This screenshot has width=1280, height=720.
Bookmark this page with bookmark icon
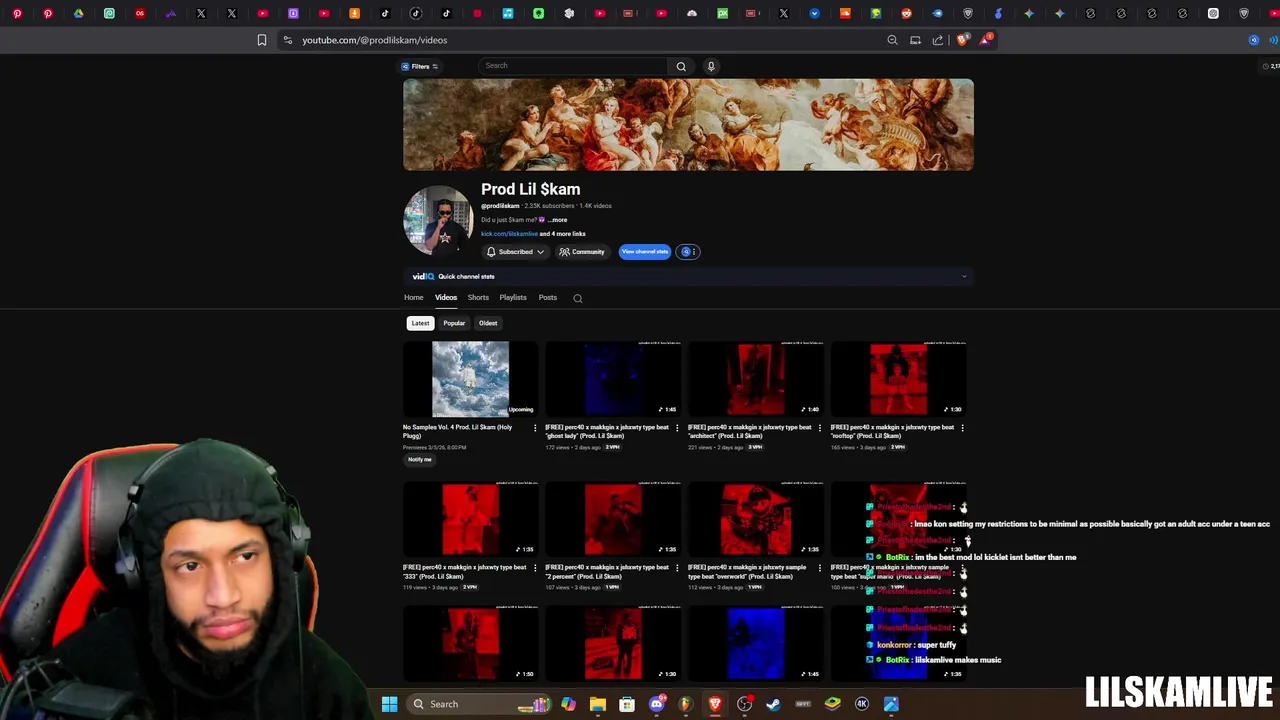pyautogui.click(x=262, y=40)
